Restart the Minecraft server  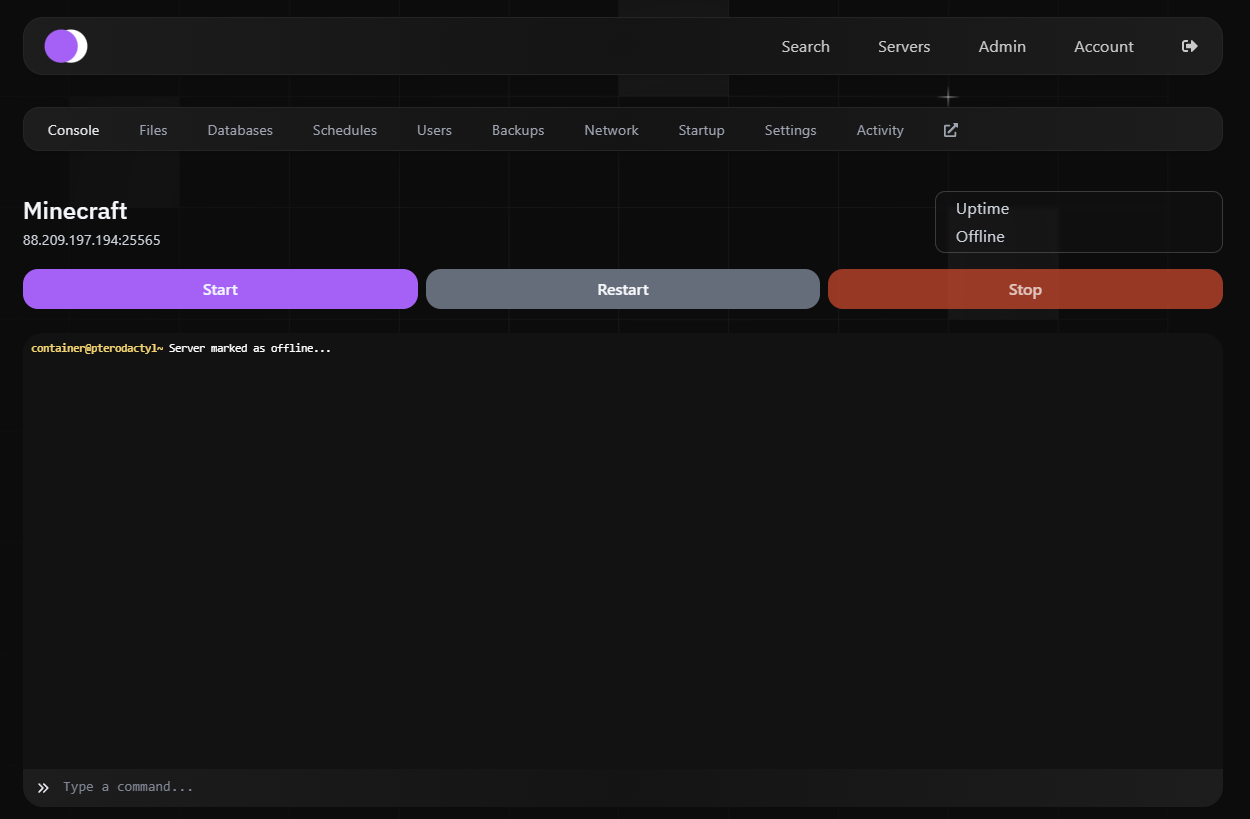click(x=622, y=289)
